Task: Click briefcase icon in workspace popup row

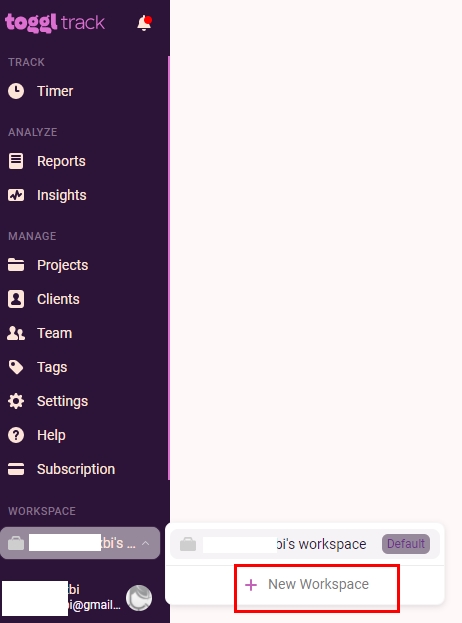Action: coord(188,544)
